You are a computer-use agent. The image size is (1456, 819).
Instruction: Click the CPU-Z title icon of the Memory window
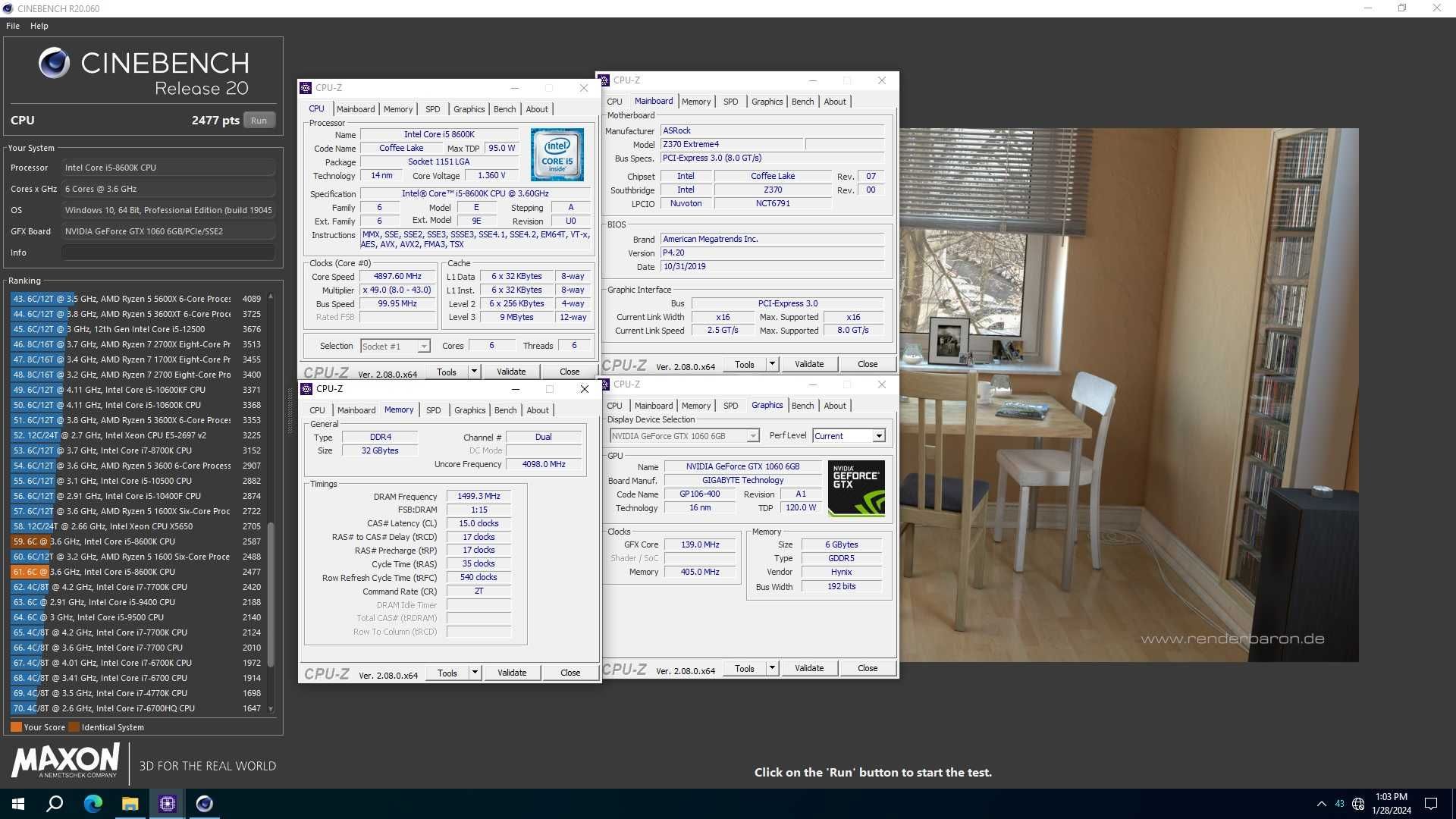point(306,389)
